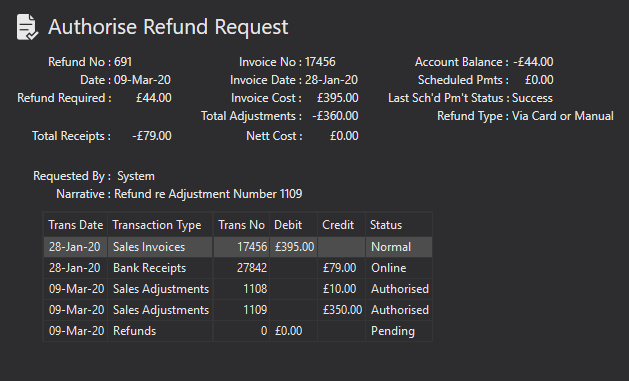Click the £395.00 debit cell
Image resolution: width=629 pixels, height=381 pixels.
(294, 247)
